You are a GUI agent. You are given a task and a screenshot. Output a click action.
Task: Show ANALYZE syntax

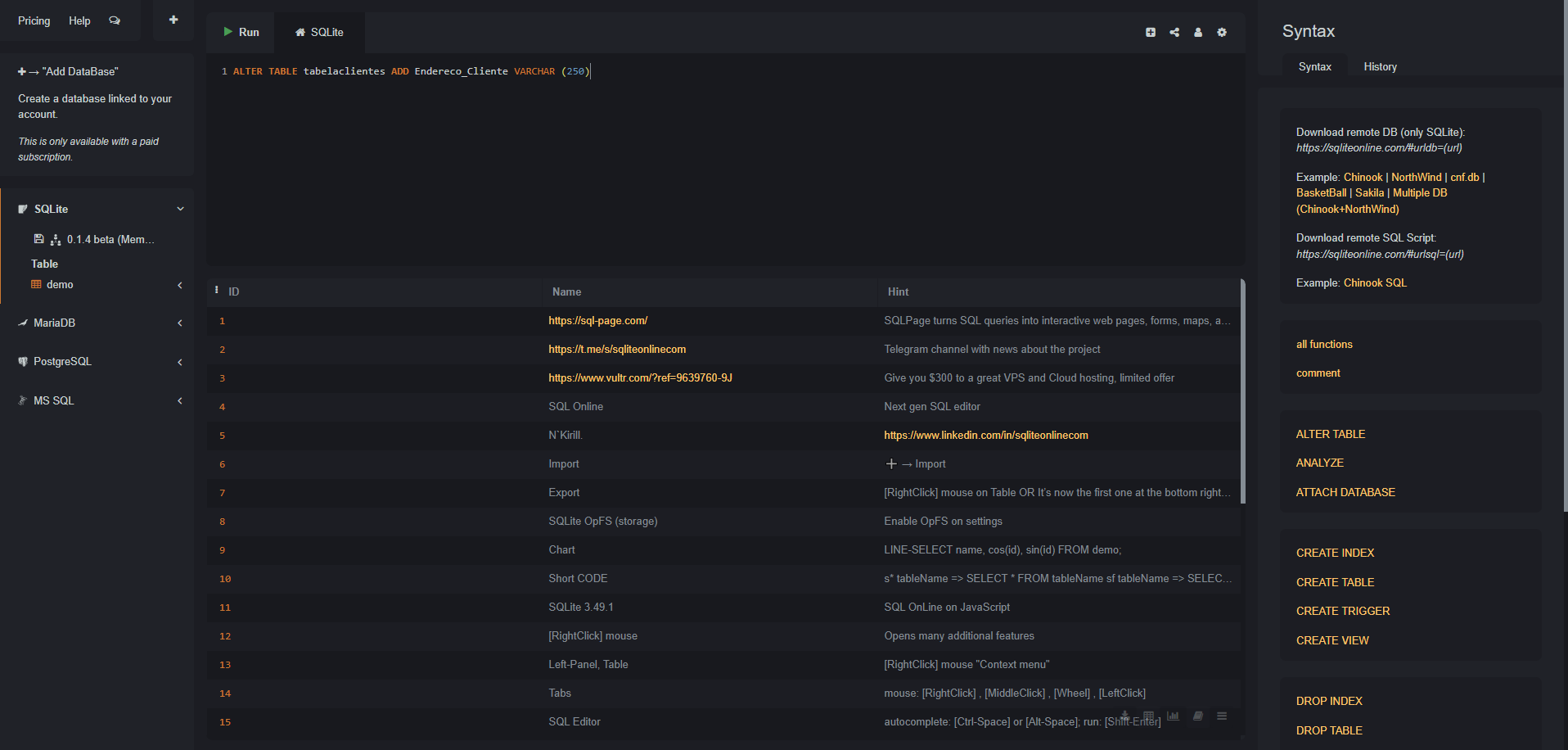(x=1319, y=463)
